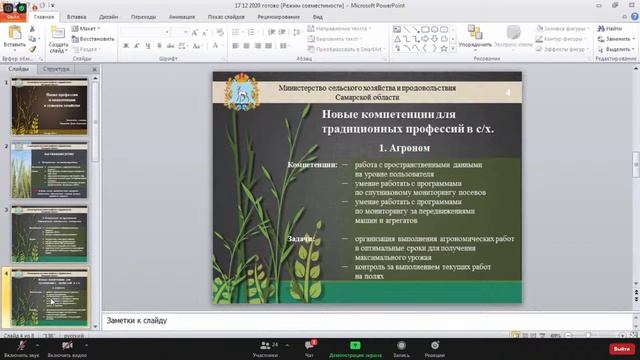Select the Triangle shape
The width and height of the screenshot is (640, 360).
397,39
